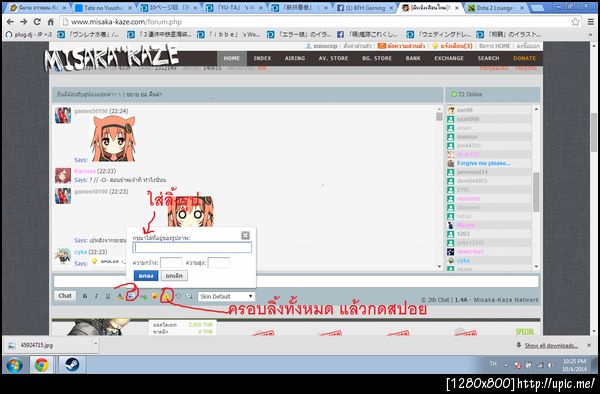Switch to Dota 2 Lounge tab
Viewport: 600px width, 394px height.
click(496, 8)
